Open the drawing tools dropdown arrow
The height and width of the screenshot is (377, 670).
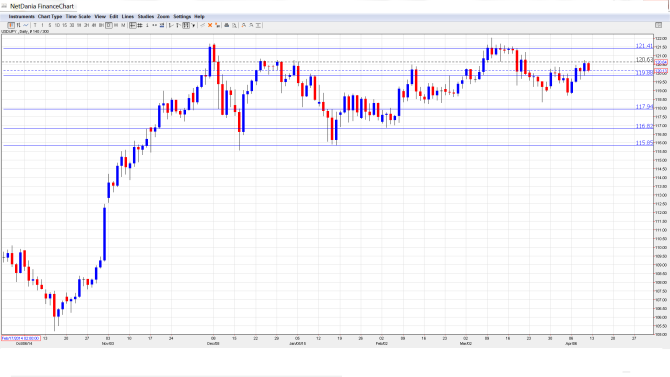tap(193, 25)
